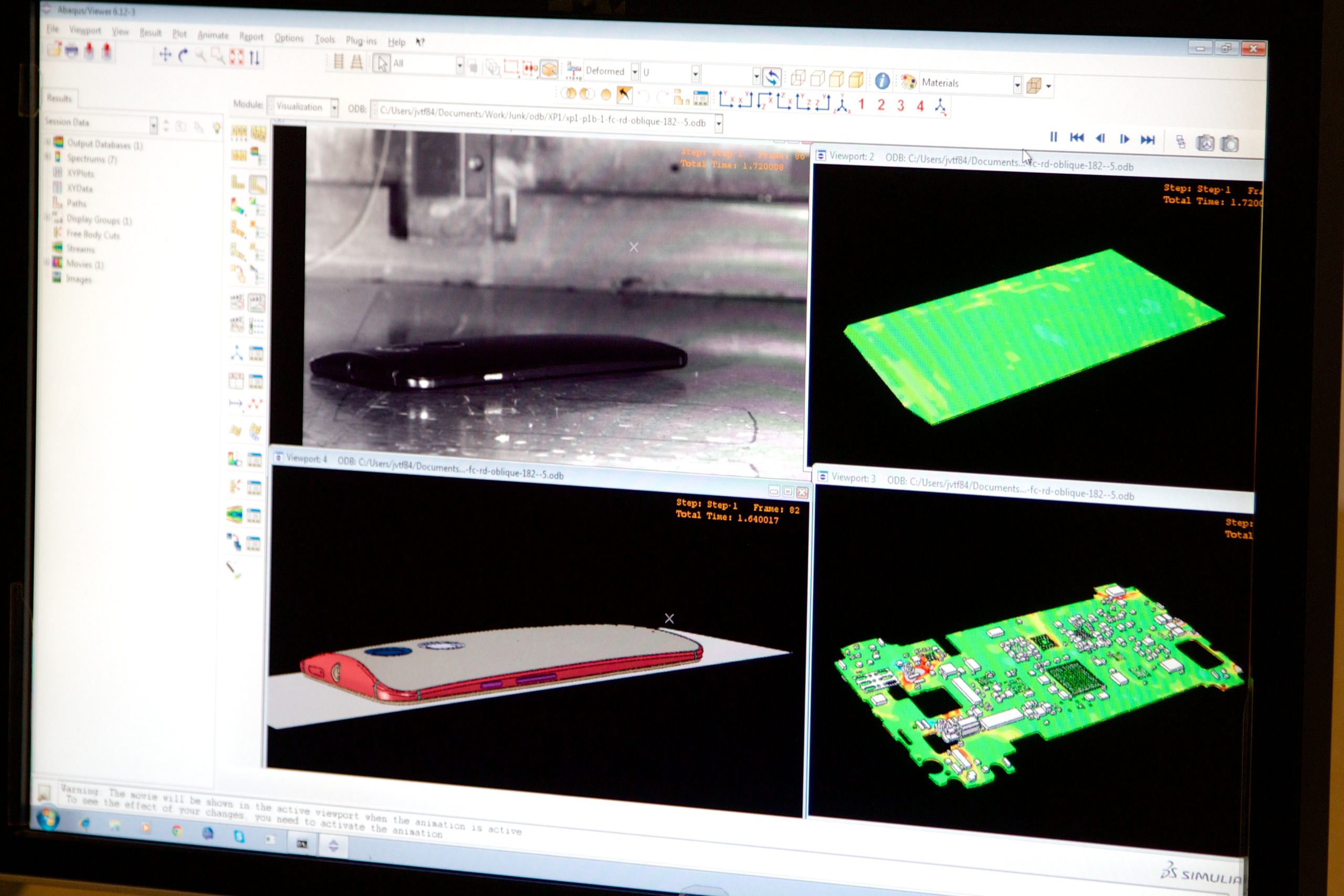This screenshot has height=896, width=1344.
Task: Expand the Output Databases tree node
Action: coord(48,141)
